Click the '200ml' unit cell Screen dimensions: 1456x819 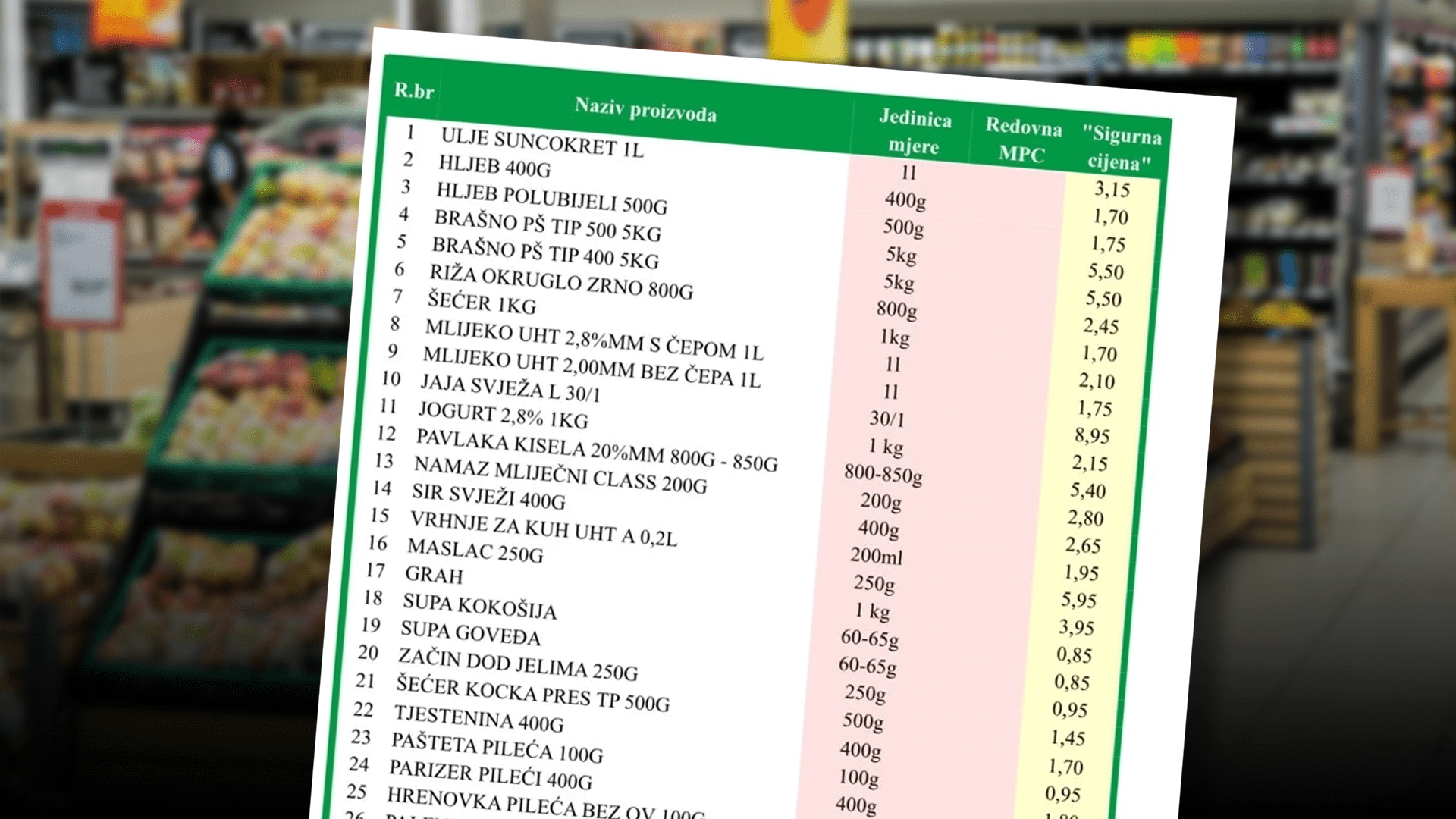[876, 556]
